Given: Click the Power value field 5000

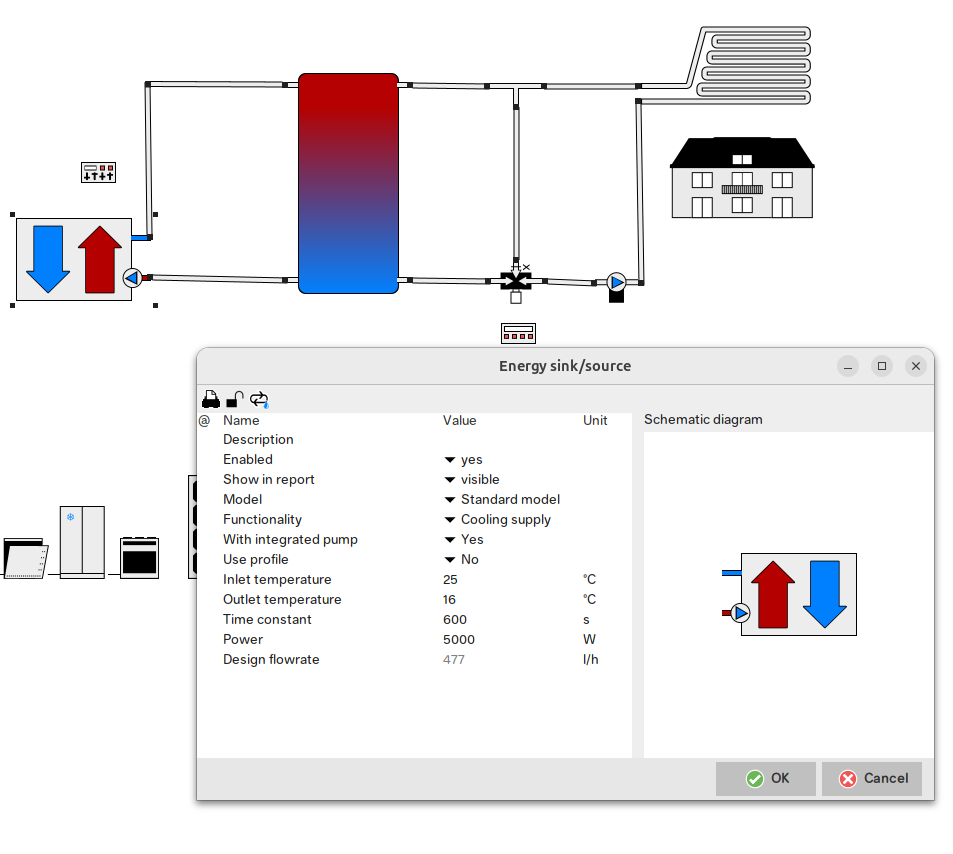Looking at the screenshot, I should pos(459,640).
